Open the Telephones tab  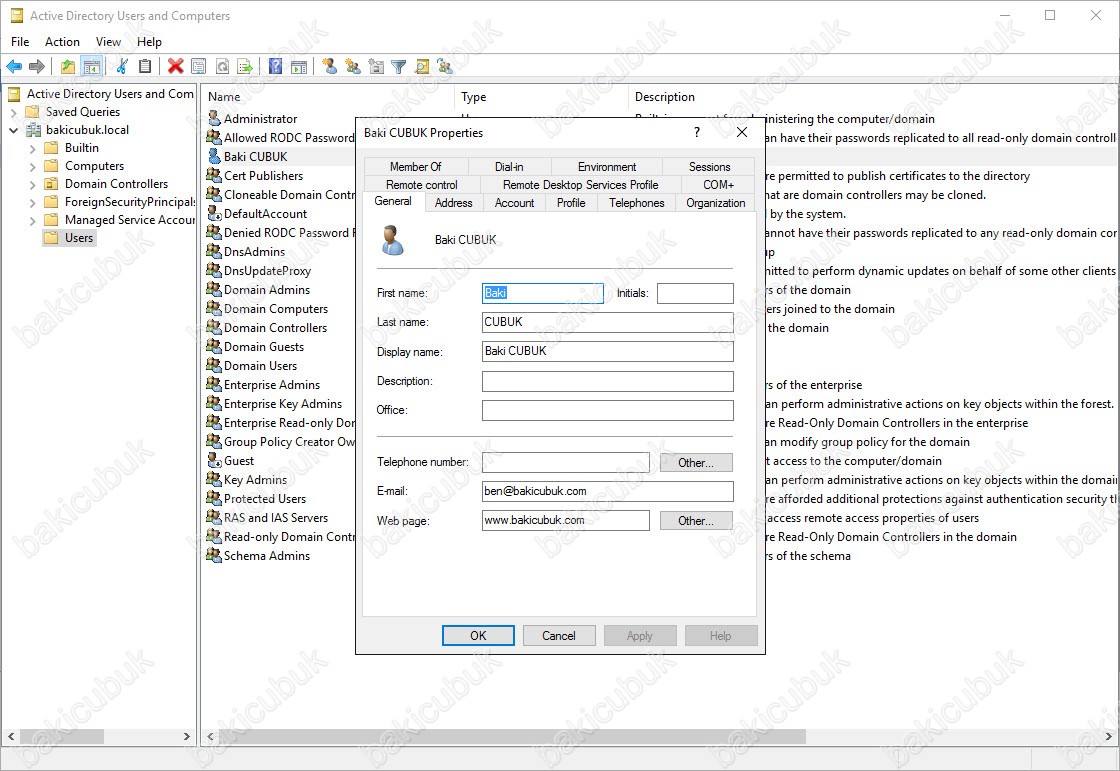coord(636,203)
